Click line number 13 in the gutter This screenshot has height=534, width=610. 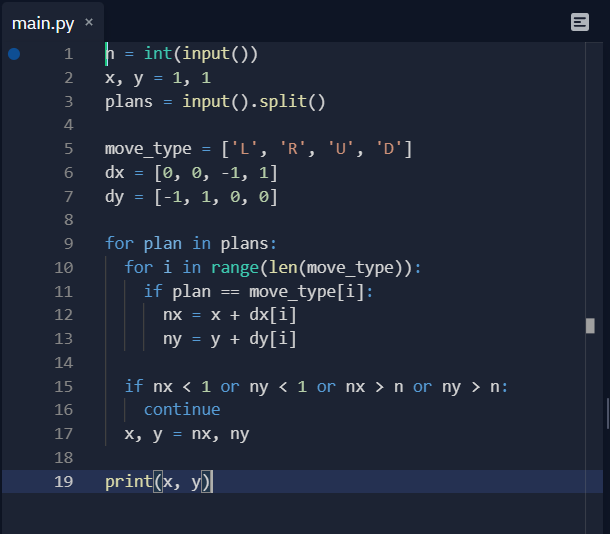(64, 339)
